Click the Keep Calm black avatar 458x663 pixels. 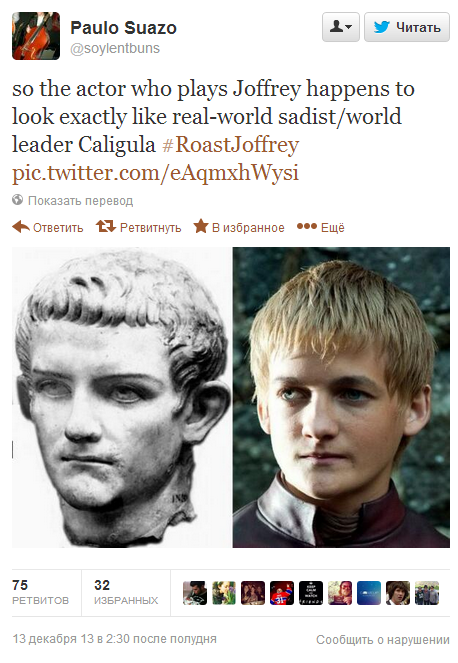311,593
